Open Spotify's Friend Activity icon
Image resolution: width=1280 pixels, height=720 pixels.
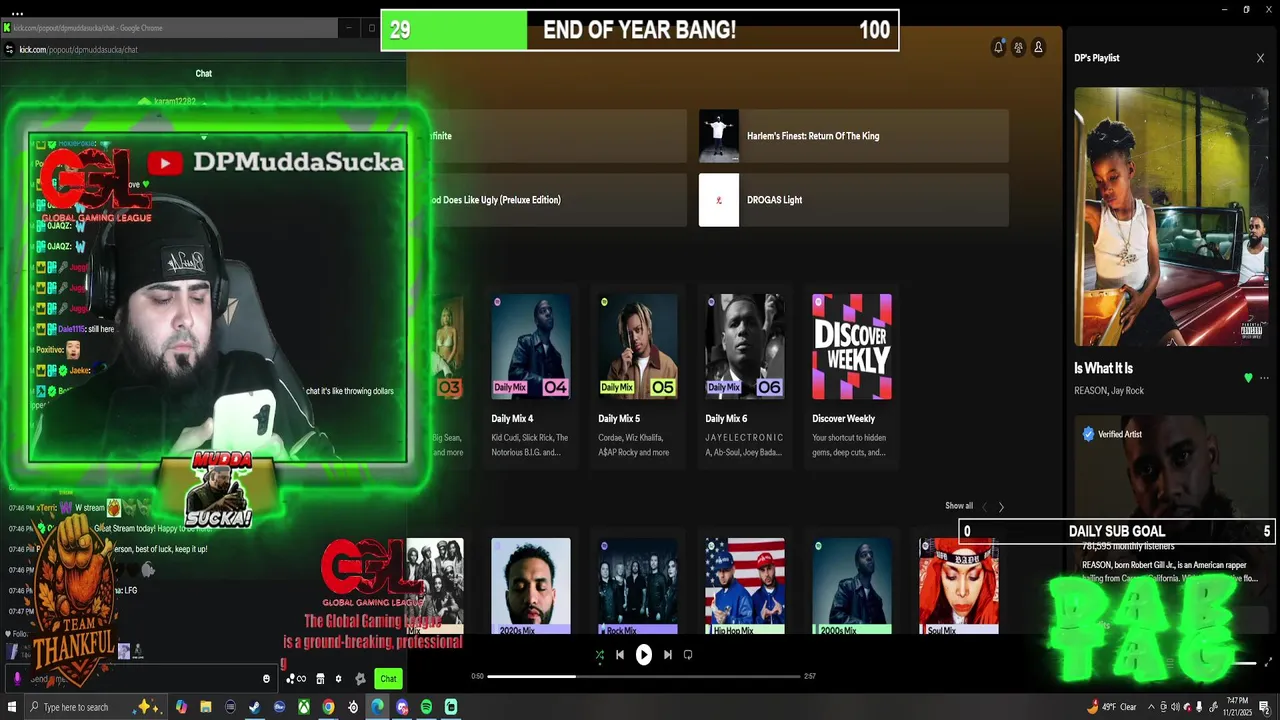[x=1018, y=47]
